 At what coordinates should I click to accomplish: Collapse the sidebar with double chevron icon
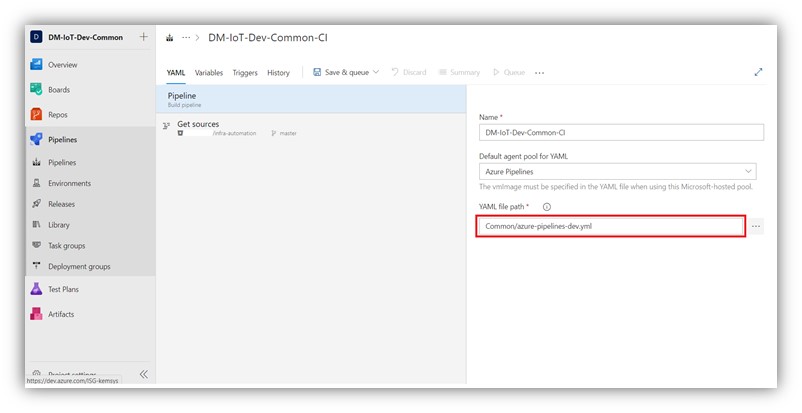pos(144,374)
